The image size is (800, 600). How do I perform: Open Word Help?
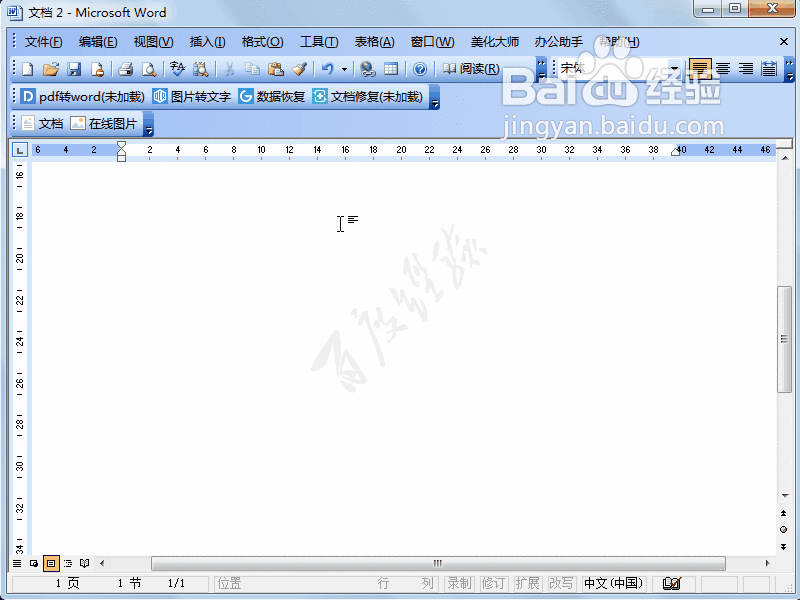tap(420, 69)
